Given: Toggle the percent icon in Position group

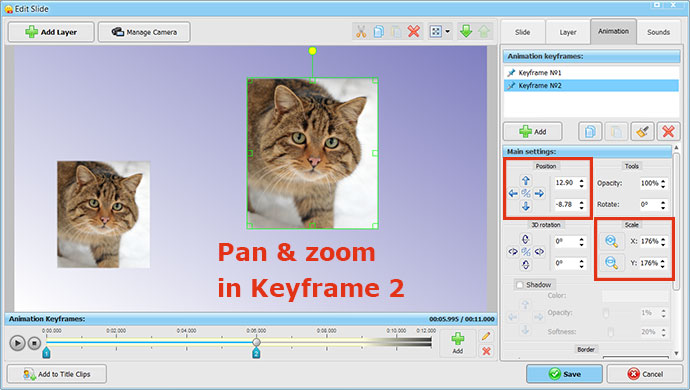Looking at the screenshot, I should (526, 193).
